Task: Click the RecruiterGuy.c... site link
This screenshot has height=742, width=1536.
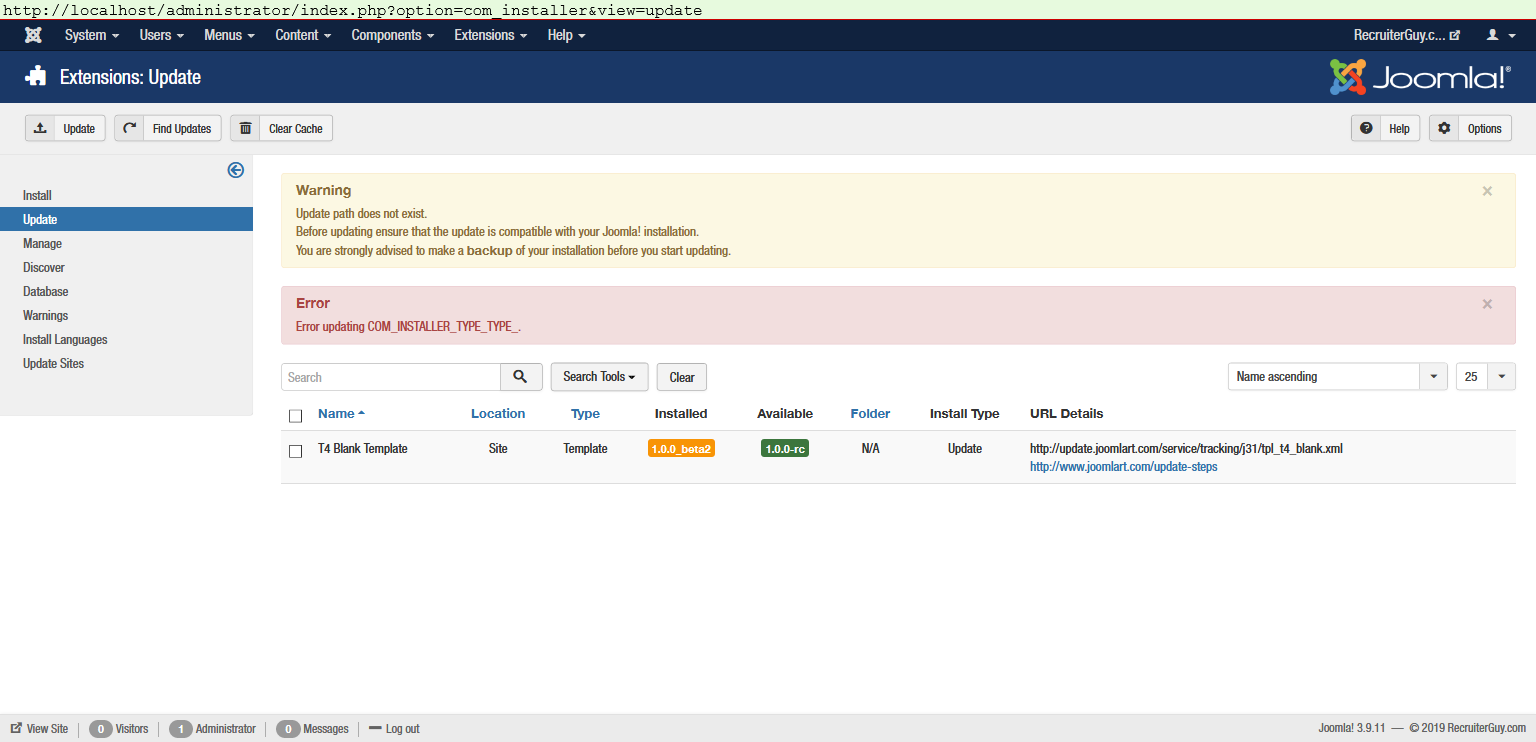Action: click(1406, 35)
